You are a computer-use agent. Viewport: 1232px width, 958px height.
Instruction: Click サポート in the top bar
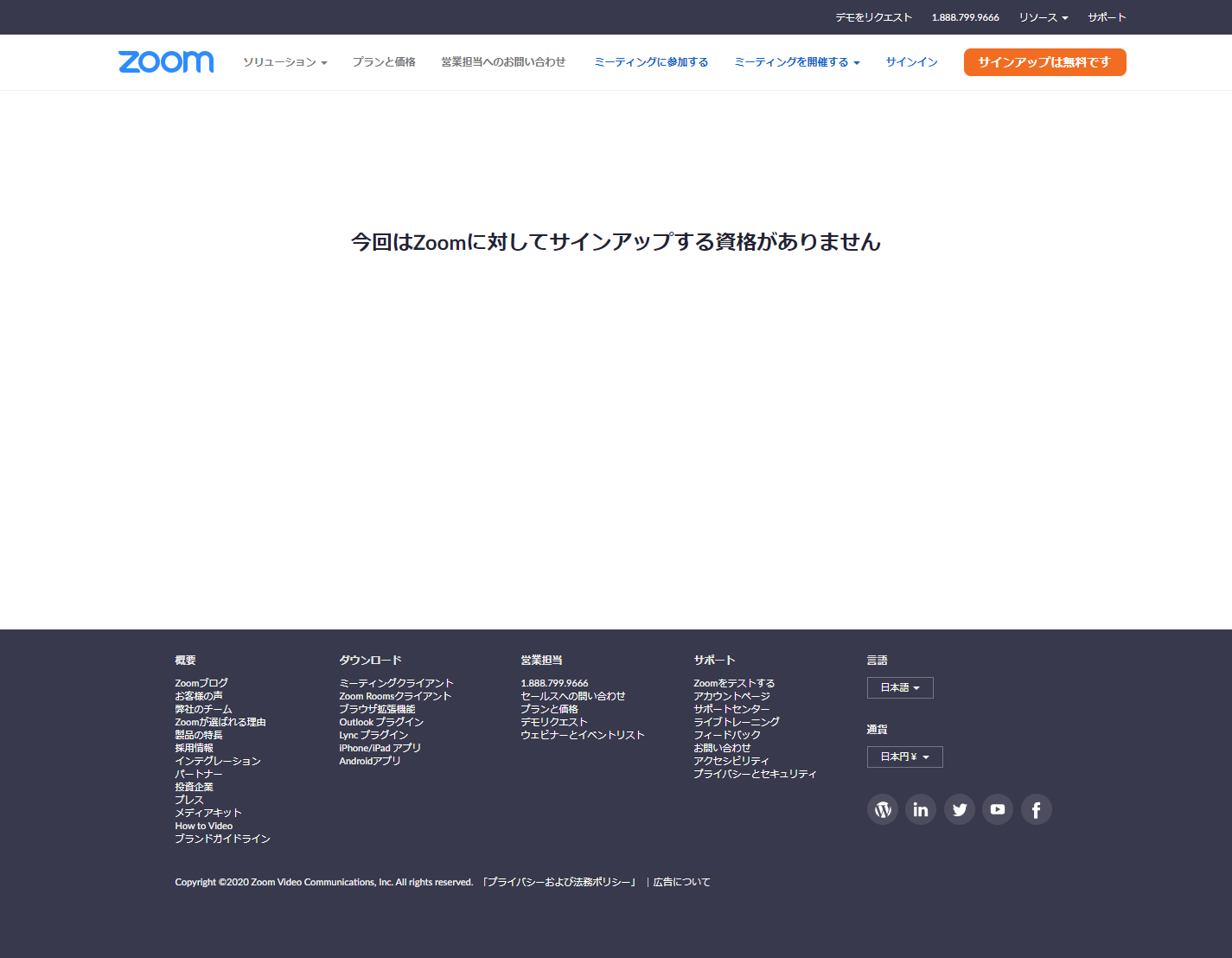pos(1107,17)
